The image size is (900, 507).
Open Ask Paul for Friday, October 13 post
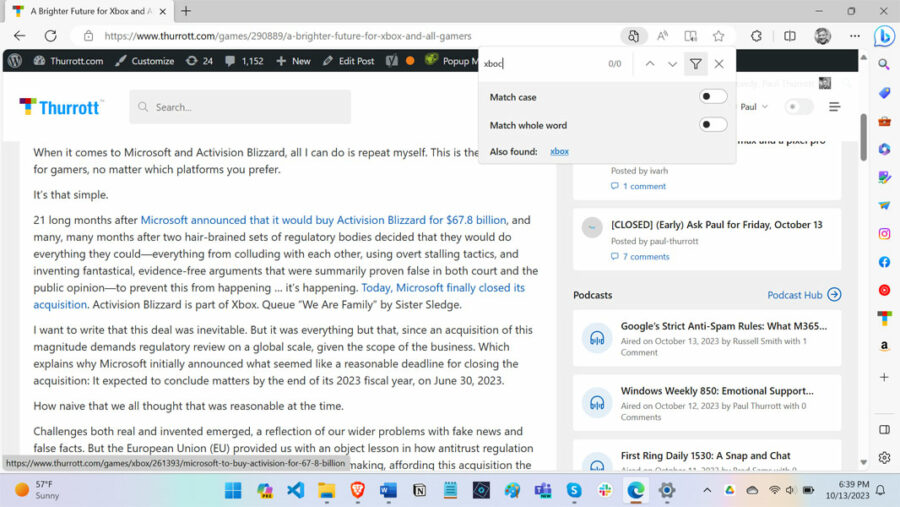[x=716, y=225]
